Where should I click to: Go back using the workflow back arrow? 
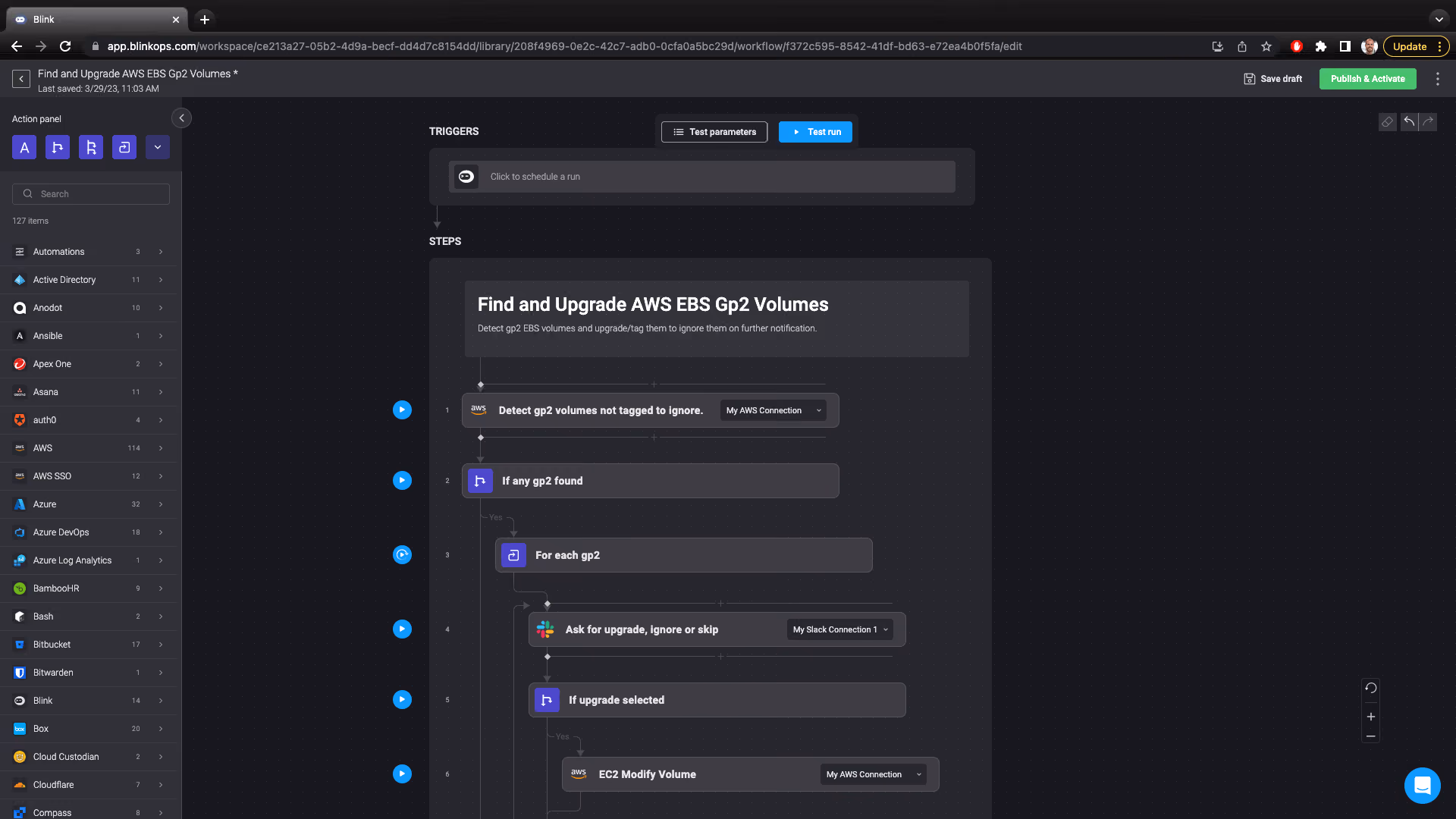pyautogui.click(x=21, y=79)
